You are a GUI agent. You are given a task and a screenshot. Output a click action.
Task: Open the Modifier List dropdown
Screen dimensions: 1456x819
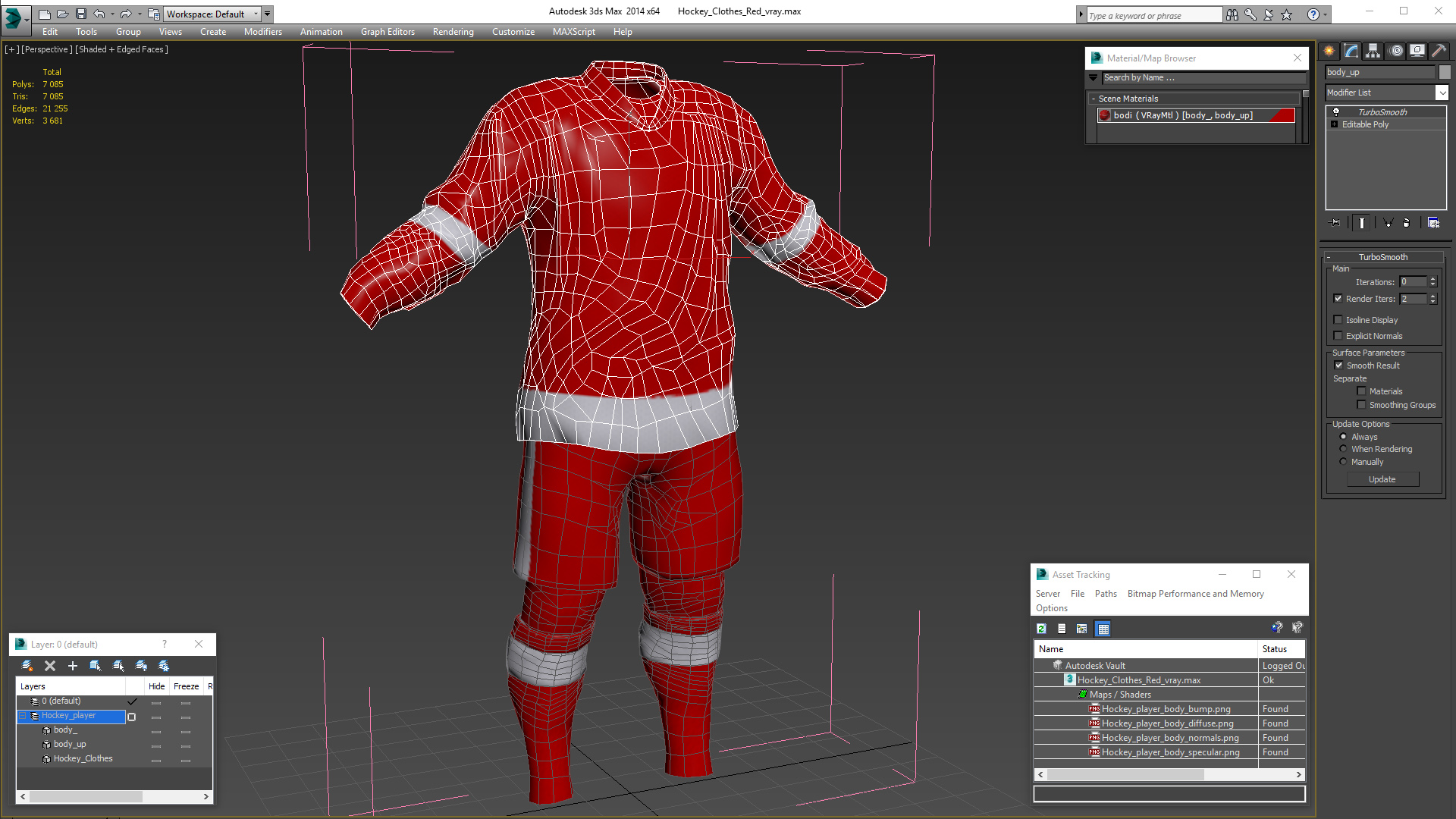coord(1442,93)
